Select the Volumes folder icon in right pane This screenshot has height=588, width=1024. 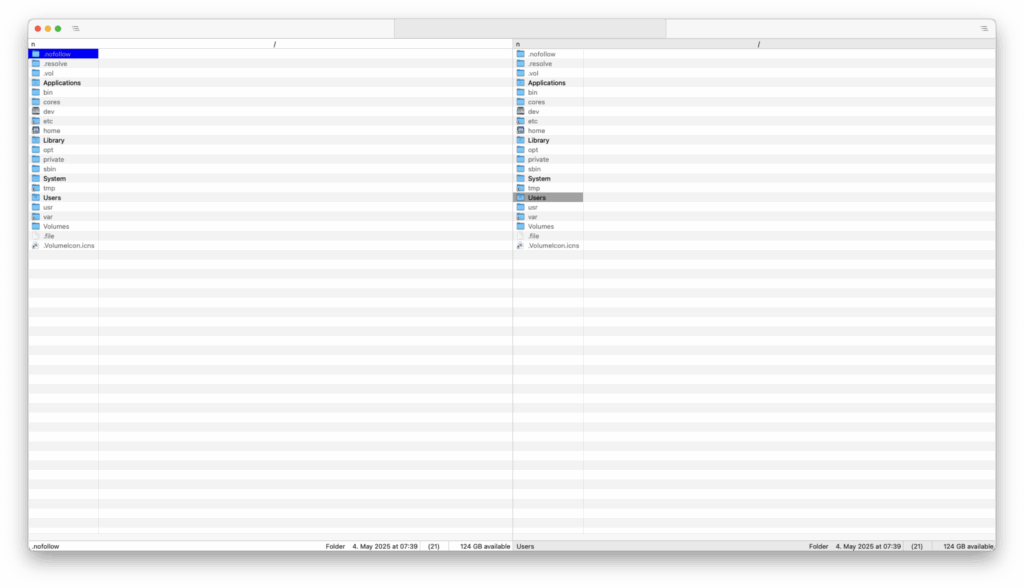[x=521, y=226]
